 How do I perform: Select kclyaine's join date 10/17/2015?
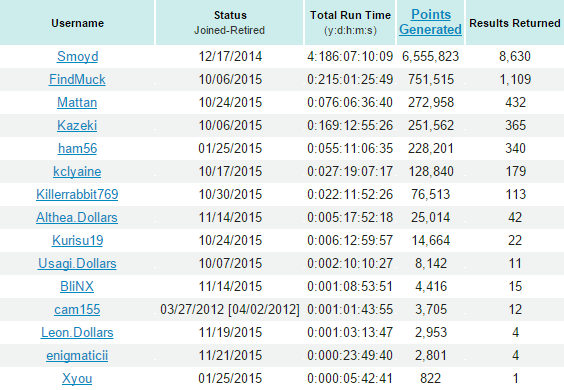230,172
